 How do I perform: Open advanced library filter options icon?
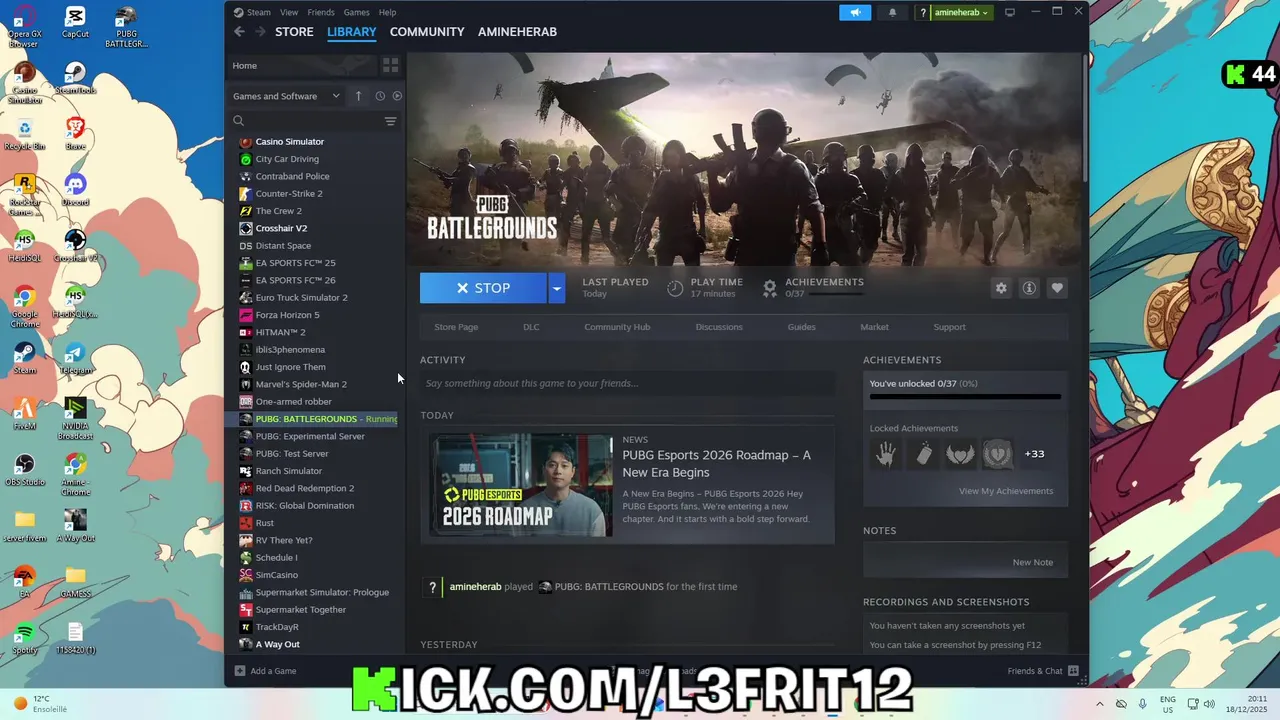pyautogui.click(x=390, y=121)
